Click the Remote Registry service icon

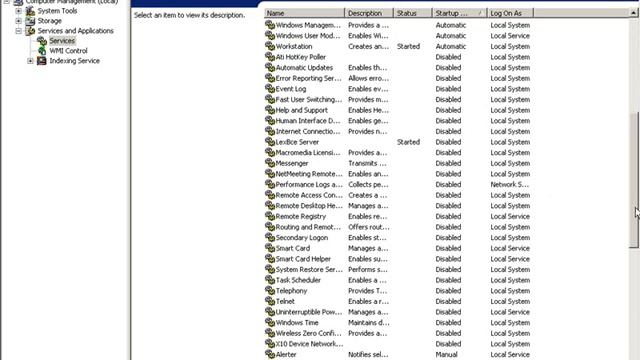pyautogui.click(x=270, y=216)
